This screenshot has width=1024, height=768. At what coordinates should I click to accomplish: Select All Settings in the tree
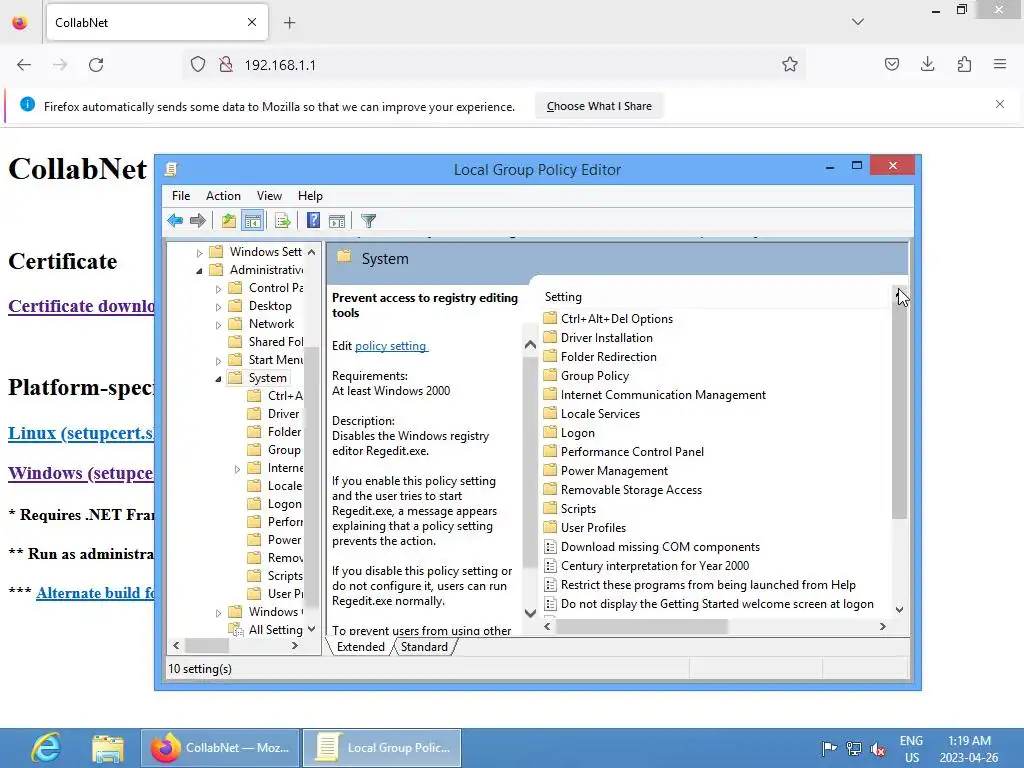tap(275, 630)
